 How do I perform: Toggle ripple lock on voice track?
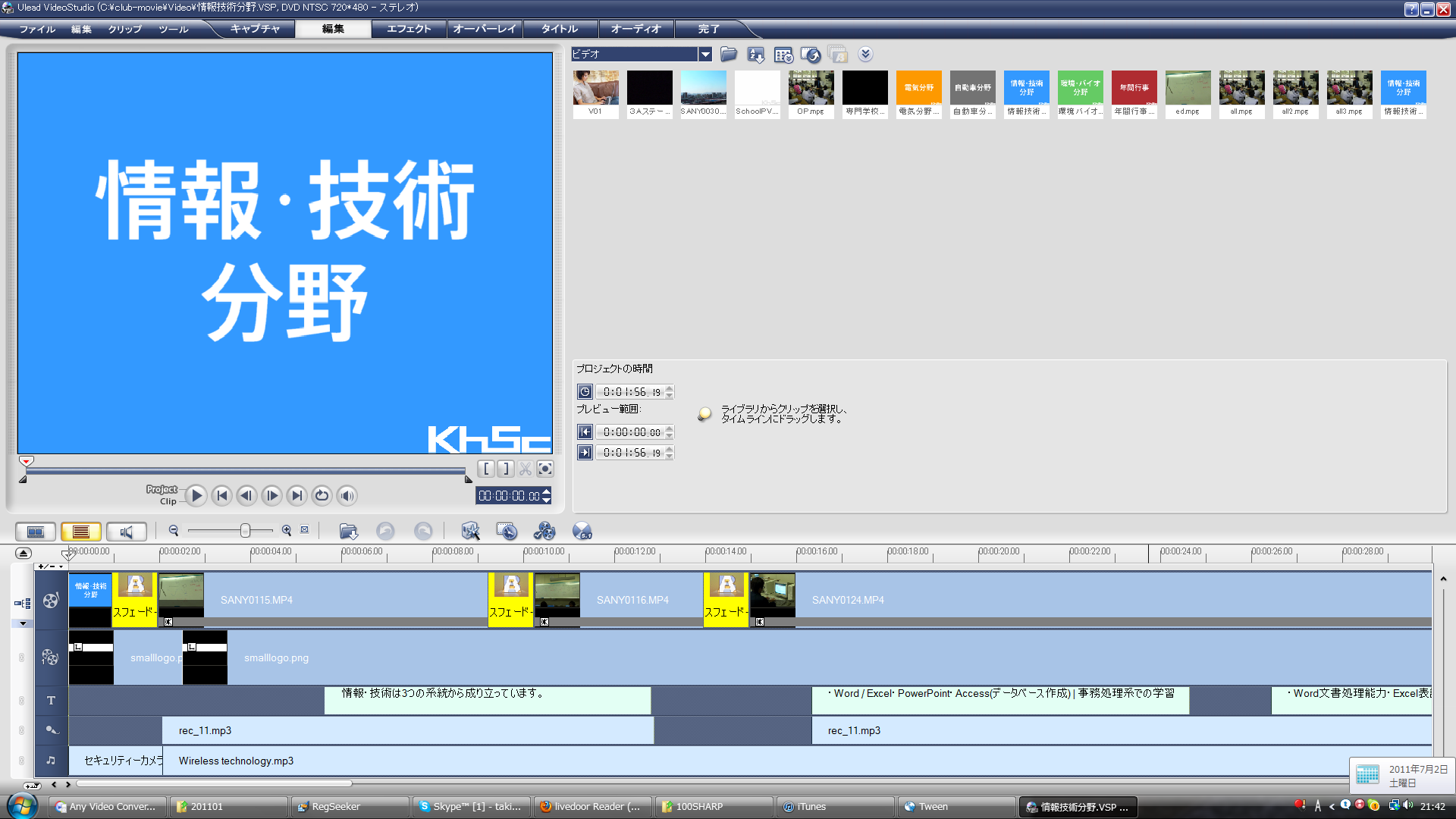click(21, 730)
